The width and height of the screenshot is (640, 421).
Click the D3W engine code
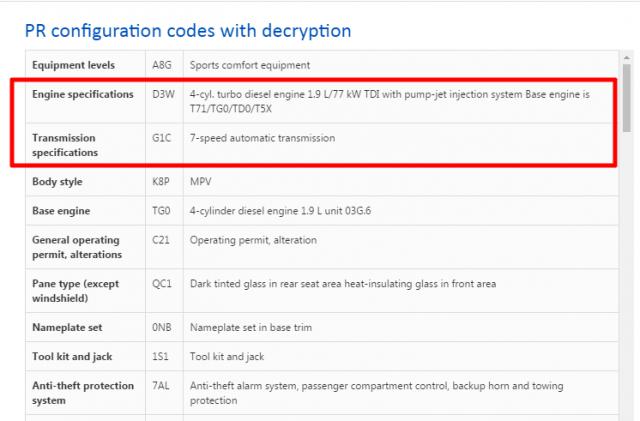[163, 94]
